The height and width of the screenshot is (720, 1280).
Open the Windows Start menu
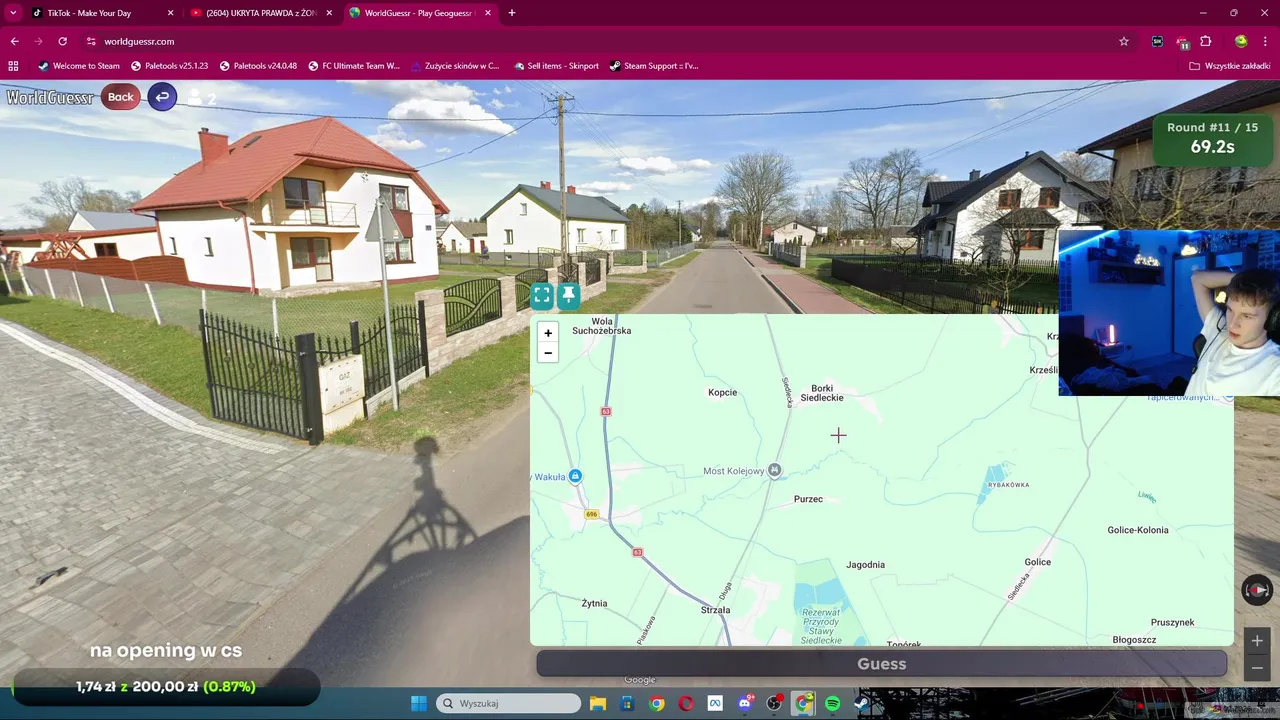click(x=418, y=703)
